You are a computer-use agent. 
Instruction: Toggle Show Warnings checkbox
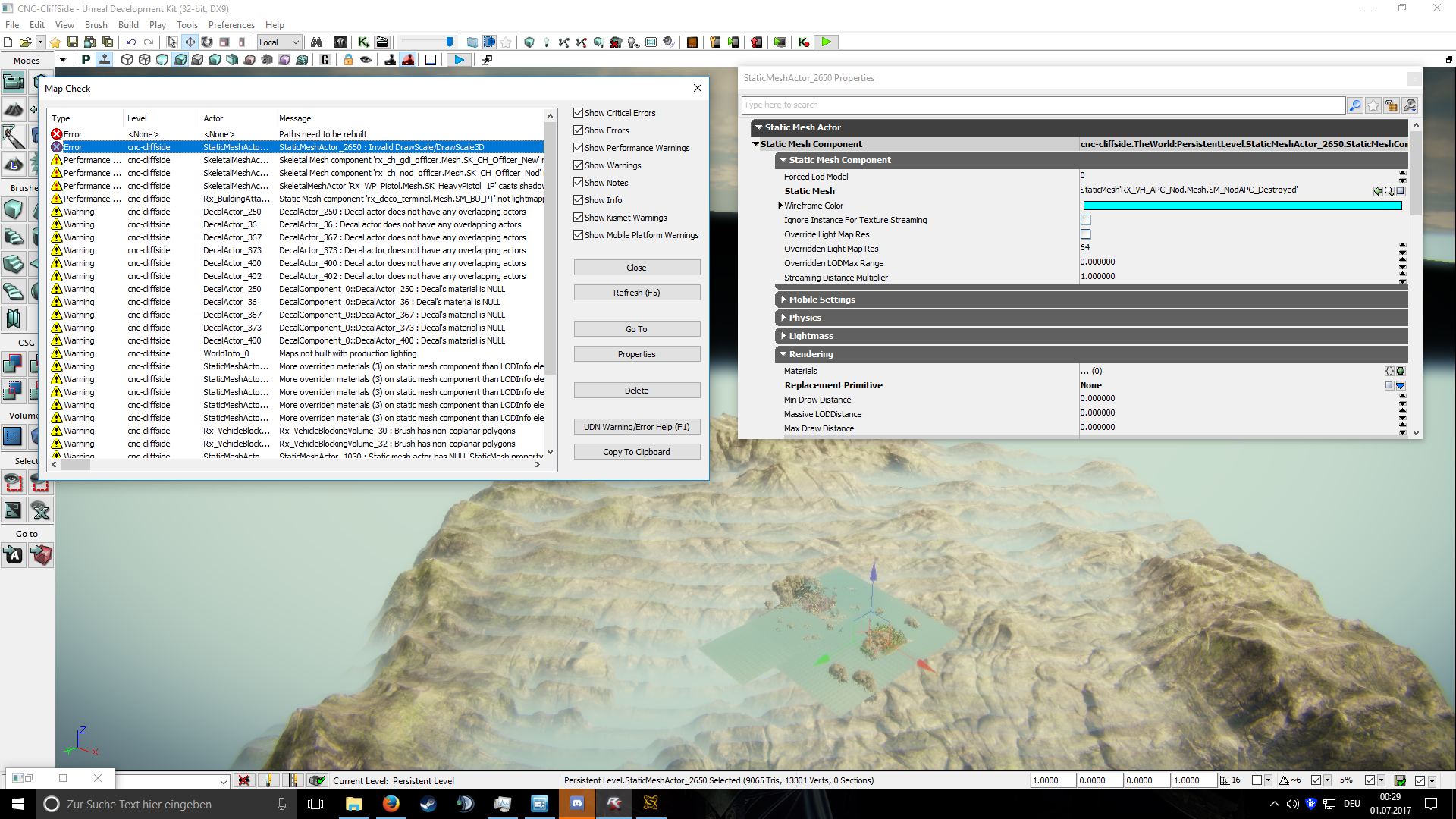(579, 165)
